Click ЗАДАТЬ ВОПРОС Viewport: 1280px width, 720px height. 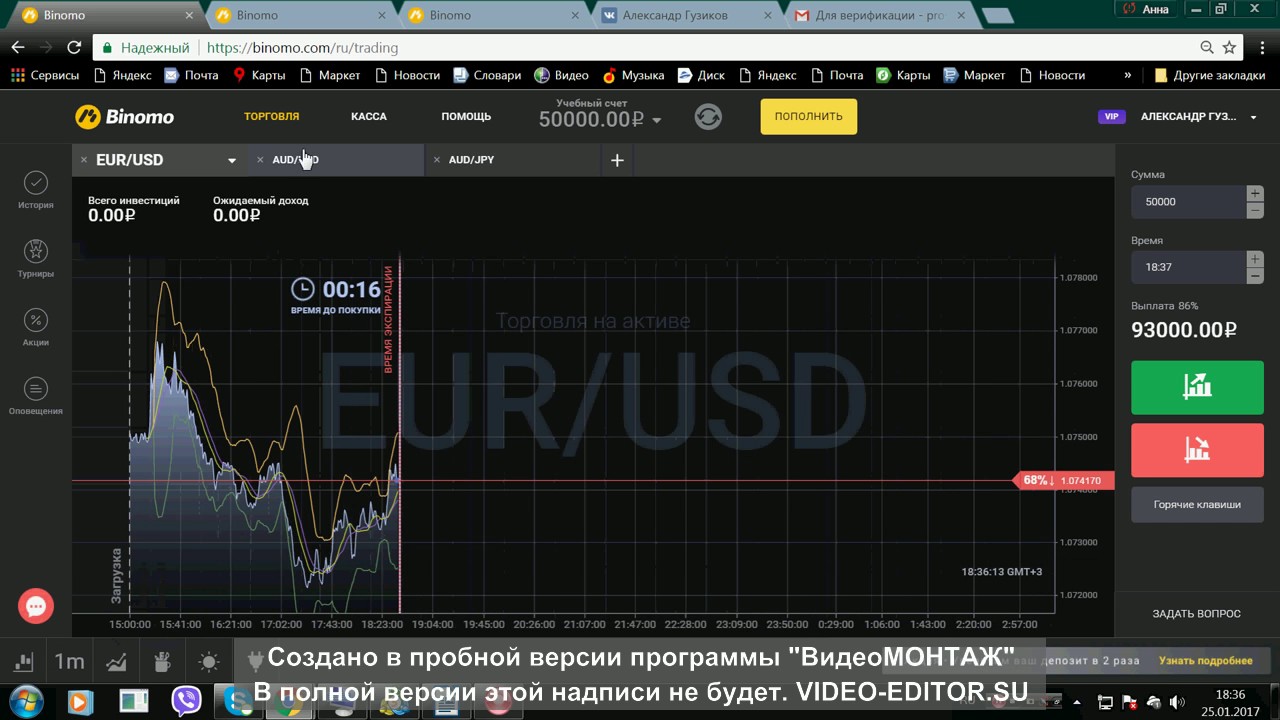pyautogui.click(x=1196, y=614)
